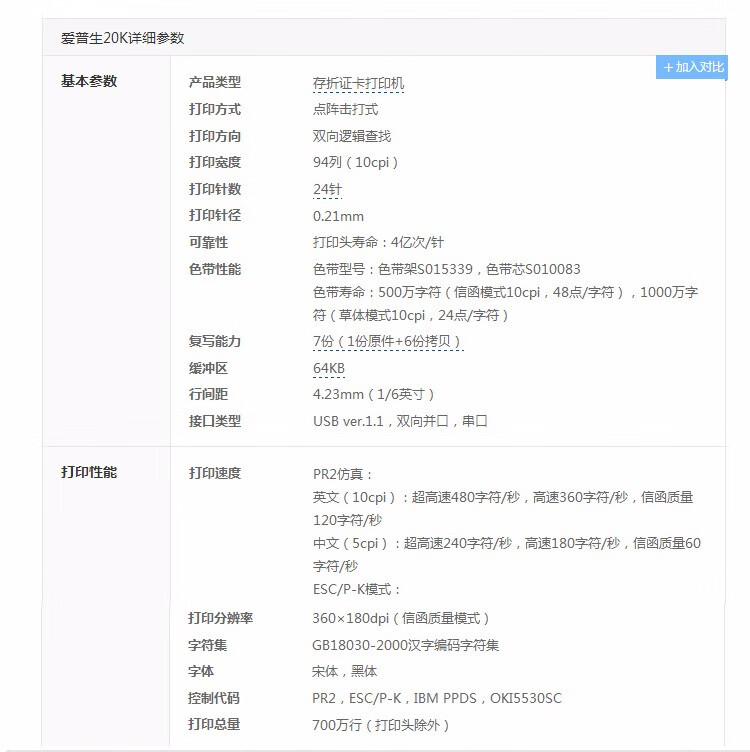Click the 加入对比 button

(x=691, y=67)
